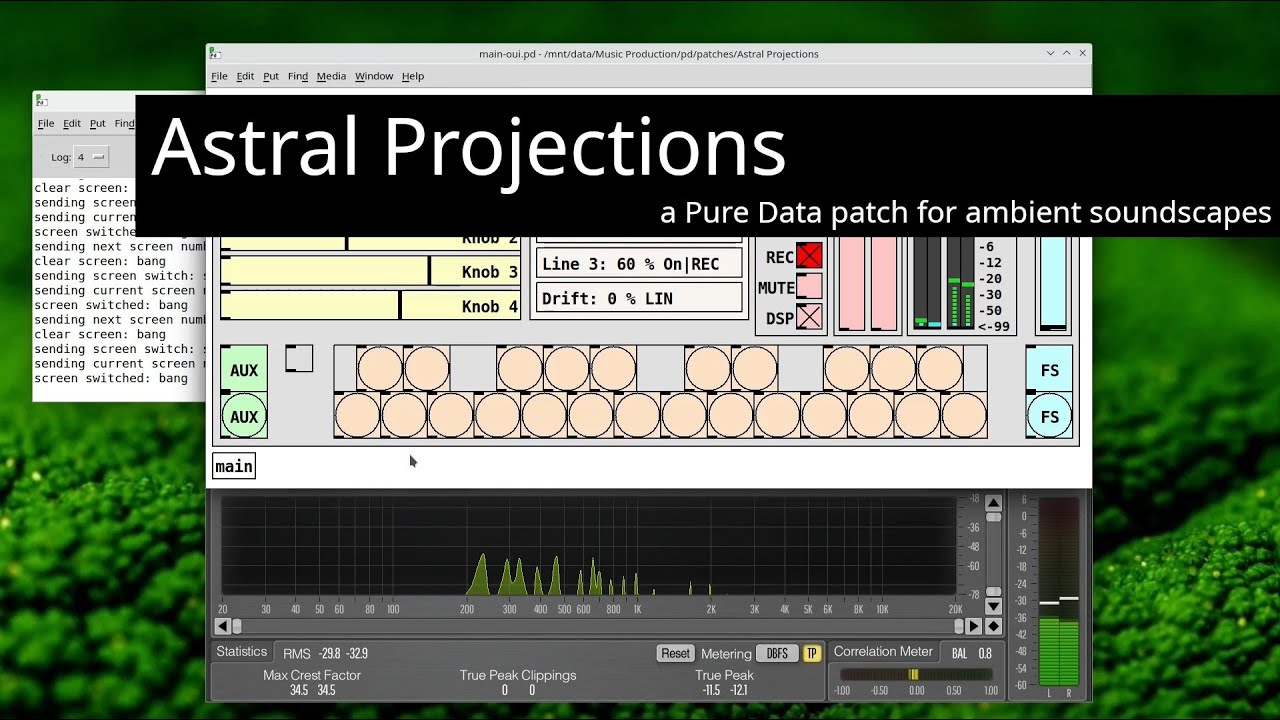Click the third round key in lower keyboard row
Image resolution: width=1280 pixels, height=720 pixels.
450,415
